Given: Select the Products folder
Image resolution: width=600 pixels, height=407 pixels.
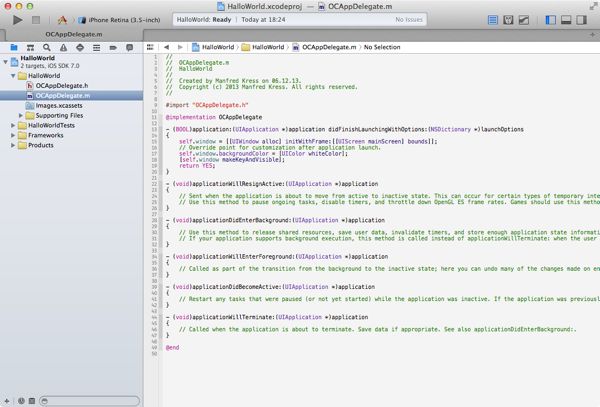Looking at the screenshot, I should pos(72,145).
